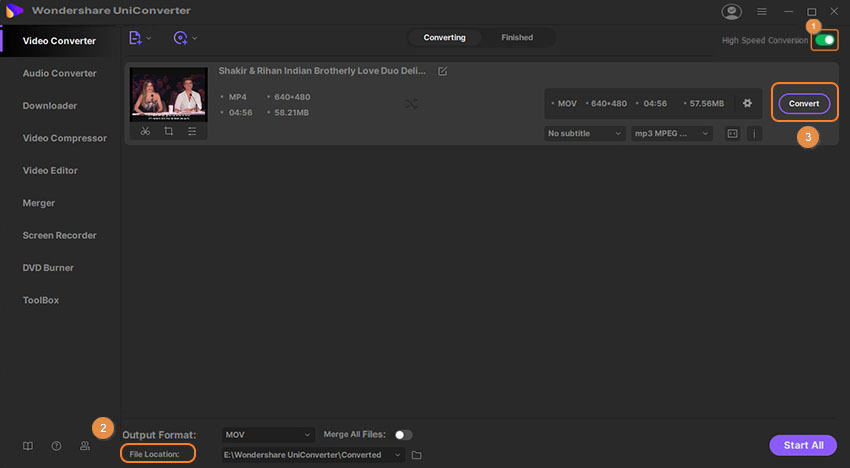The width and height of the screenshot is (850, 468).
Task: Open Video Compressor in sidebar
Action: tap(66, 138)
